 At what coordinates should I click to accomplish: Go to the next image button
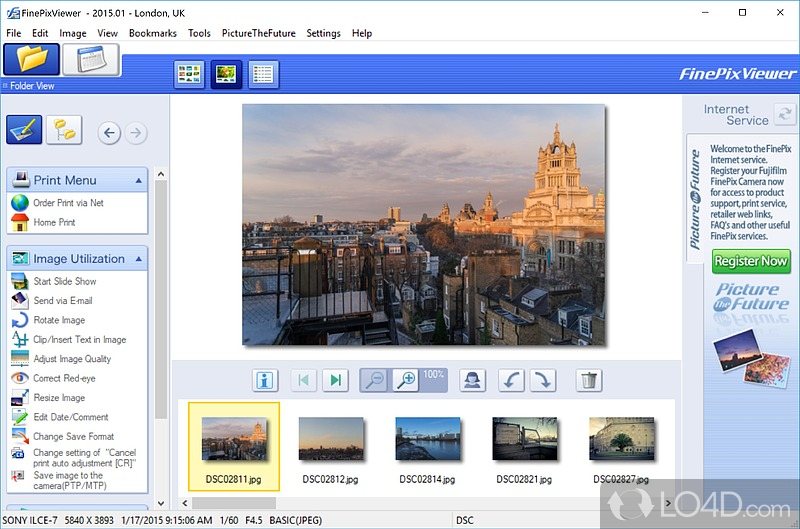(x=336, y=381)
